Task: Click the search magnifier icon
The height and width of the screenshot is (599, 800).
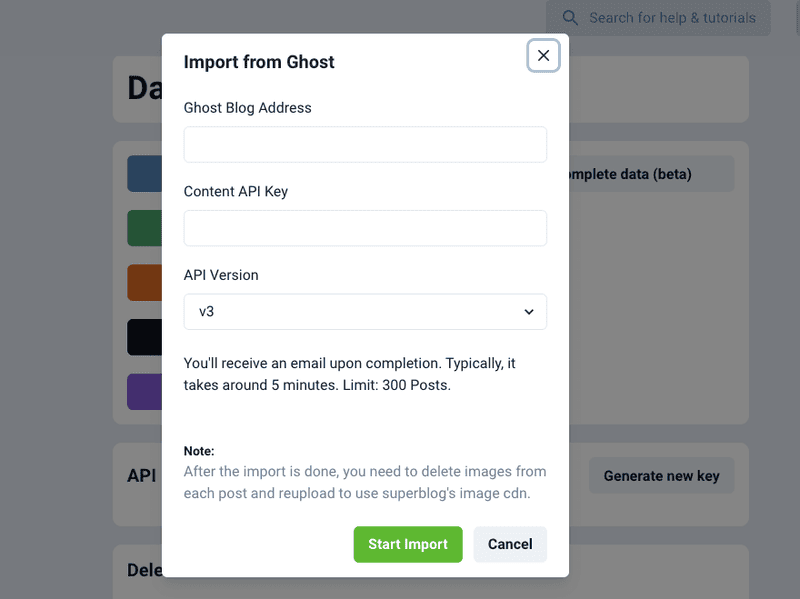Action: (x=570, y=18)
